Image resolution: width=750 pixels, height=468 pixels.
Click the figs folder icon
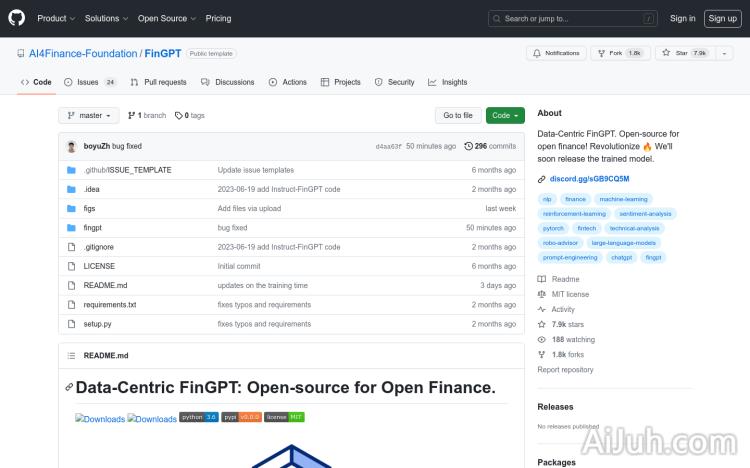[71, 208]
